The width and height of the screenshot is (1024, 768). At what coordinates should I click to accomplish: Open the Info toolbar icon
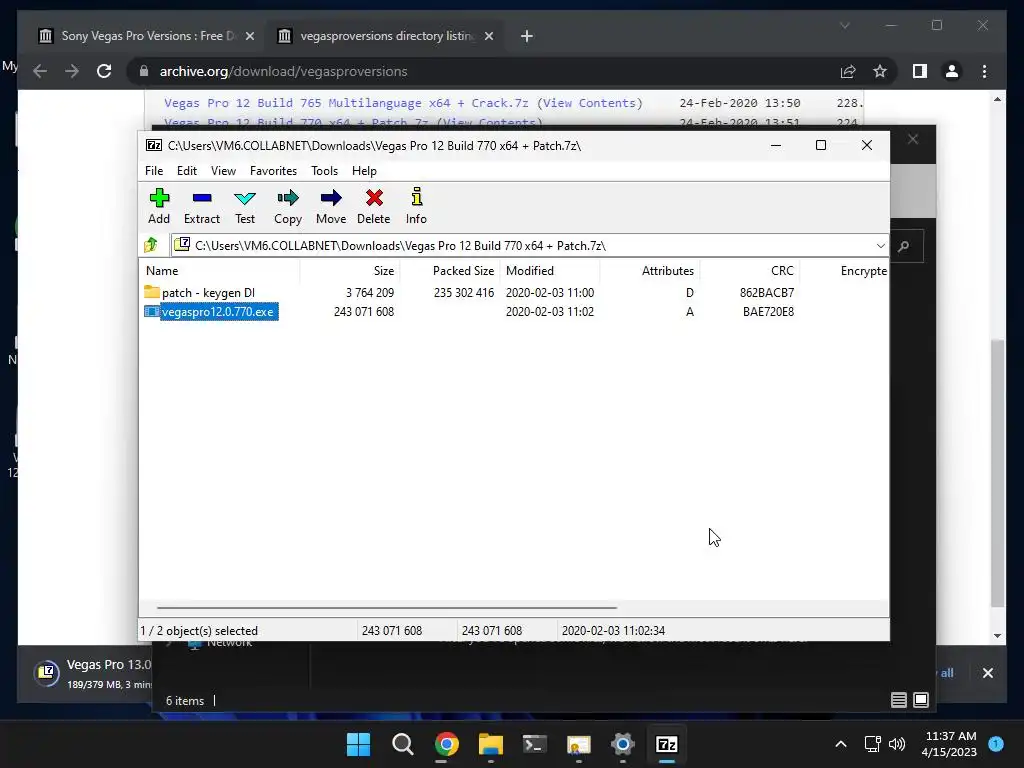tap(416, 206)
